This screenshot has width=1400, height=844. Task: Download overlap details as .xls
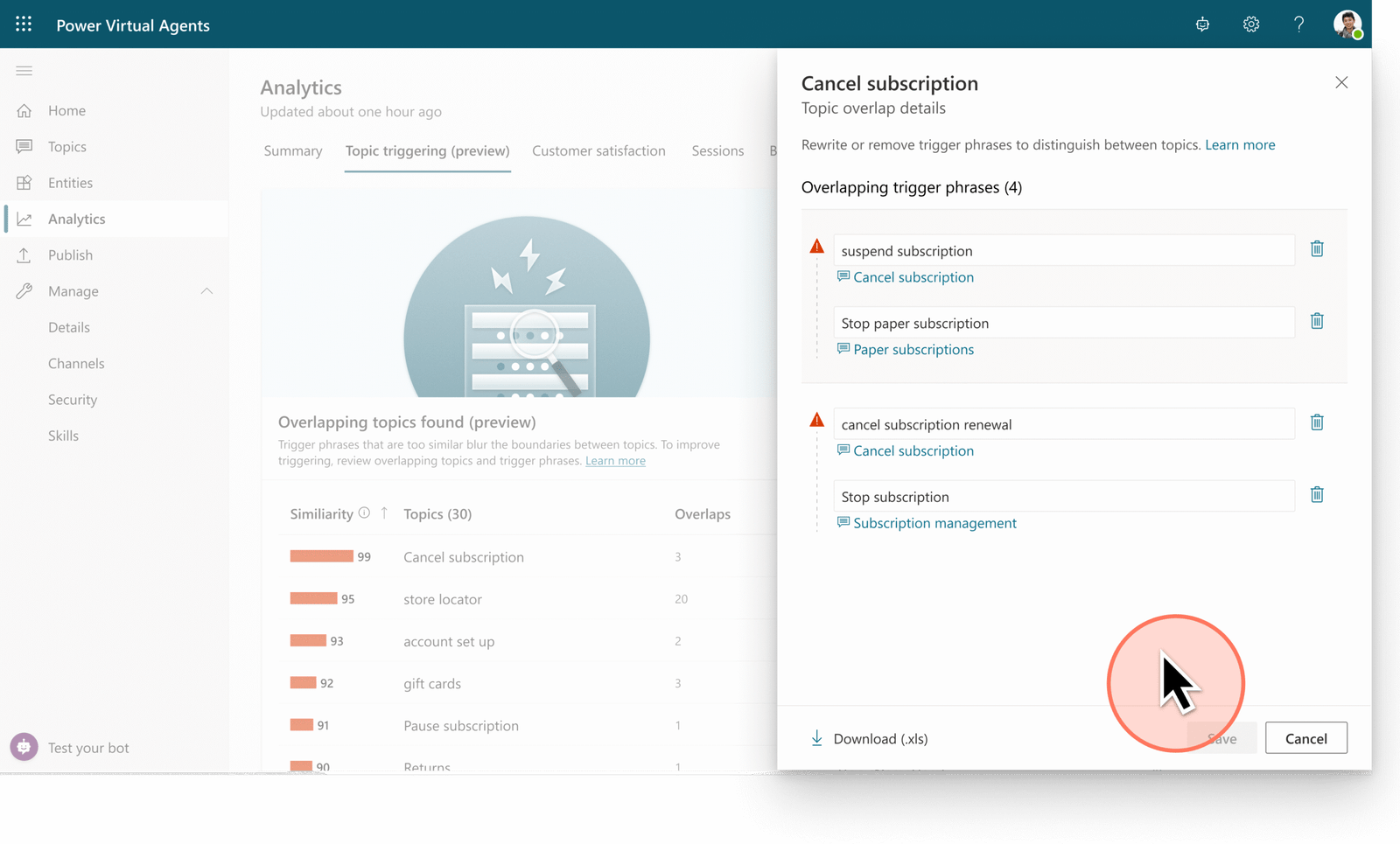869,739
